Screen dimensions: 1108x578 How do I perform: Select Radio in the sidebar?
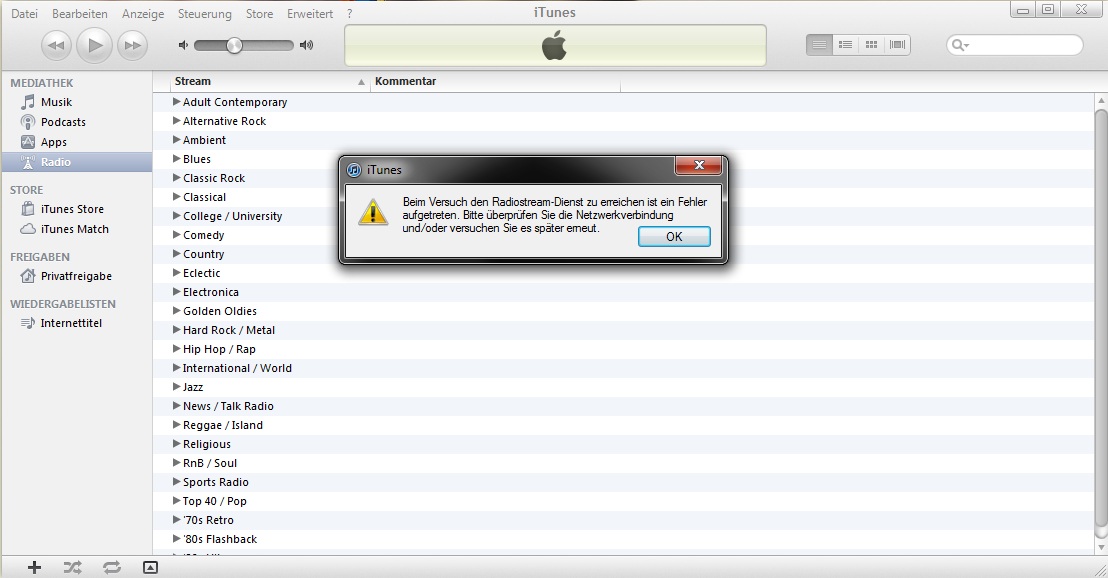pyautogui.click(x=76, y=162)
